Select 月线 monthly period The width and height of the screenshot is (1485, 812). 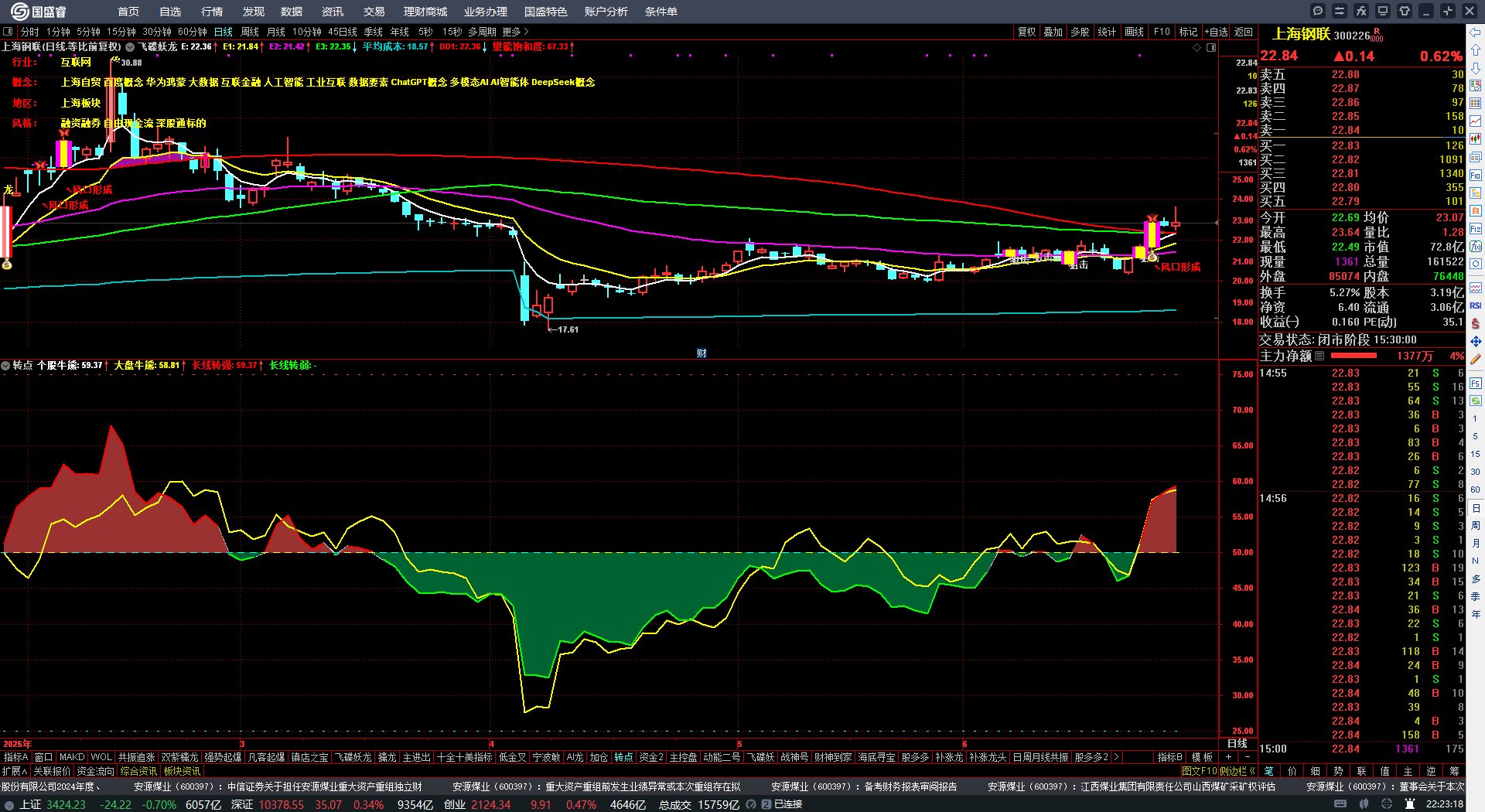(276, 32)
